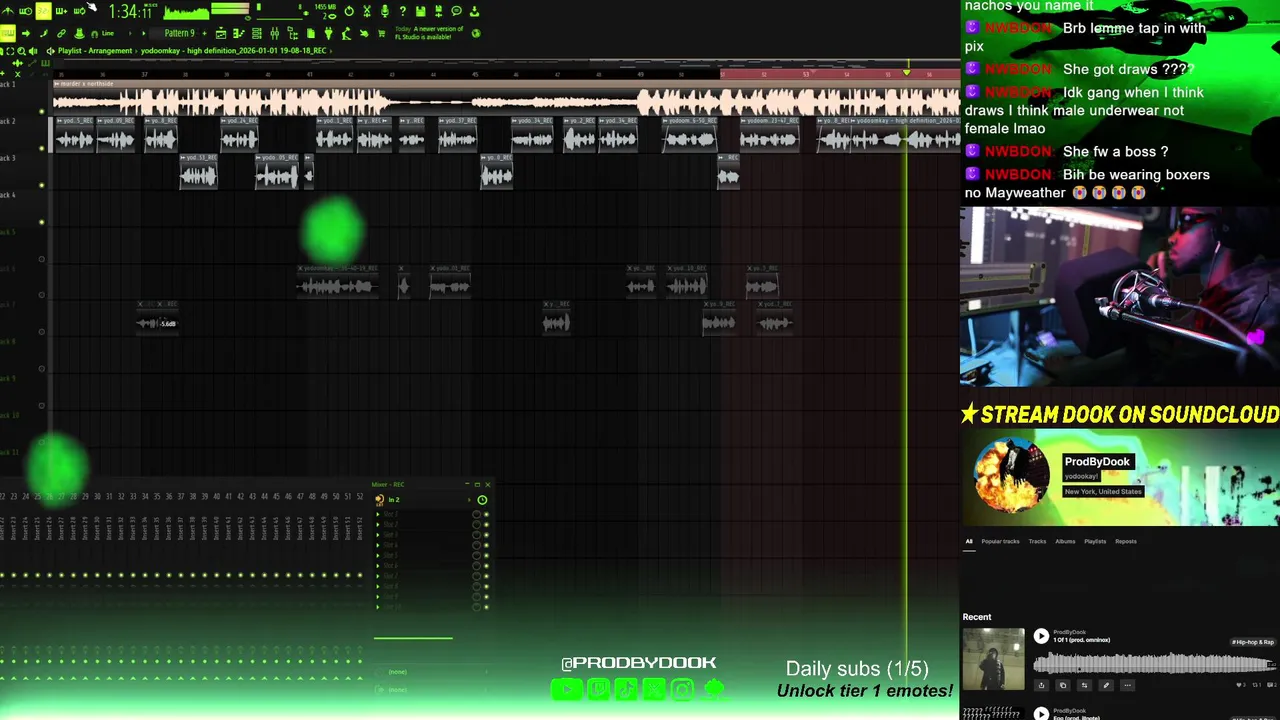Click the zoom magnifier icon in playlist toolbar
The image size is (1280, 720).
click(x=21, y=50)
